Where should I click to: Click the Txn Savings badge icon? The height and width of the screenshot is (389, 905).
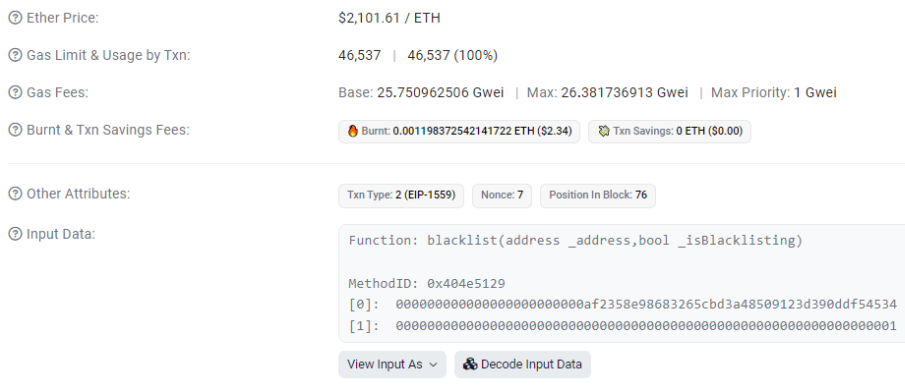[x=604, y=131]
